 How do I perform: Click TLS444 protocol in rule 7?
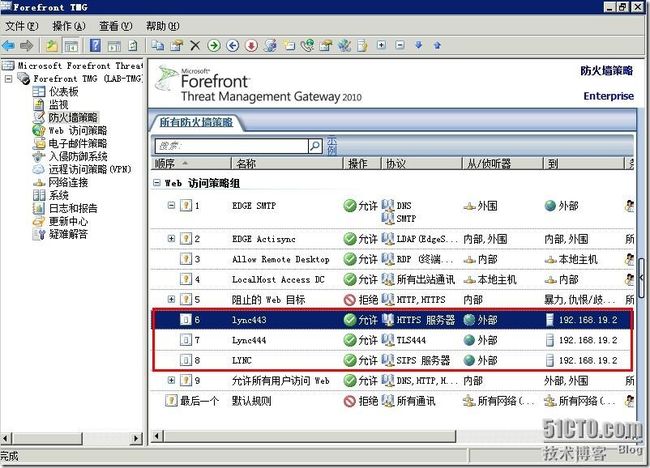pyautogui.click(x=411, y=340)
